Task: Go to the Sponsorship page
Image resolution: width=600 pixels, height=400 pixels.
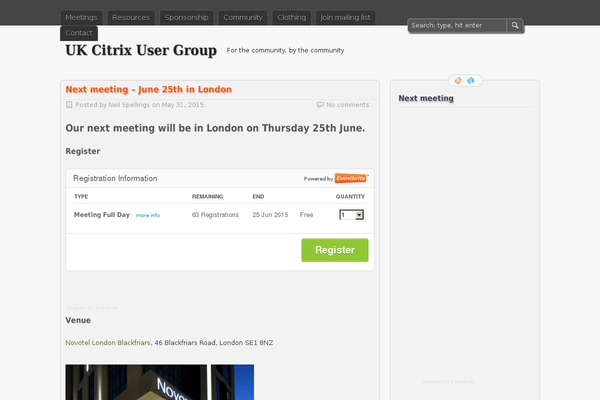Action: 186,17
